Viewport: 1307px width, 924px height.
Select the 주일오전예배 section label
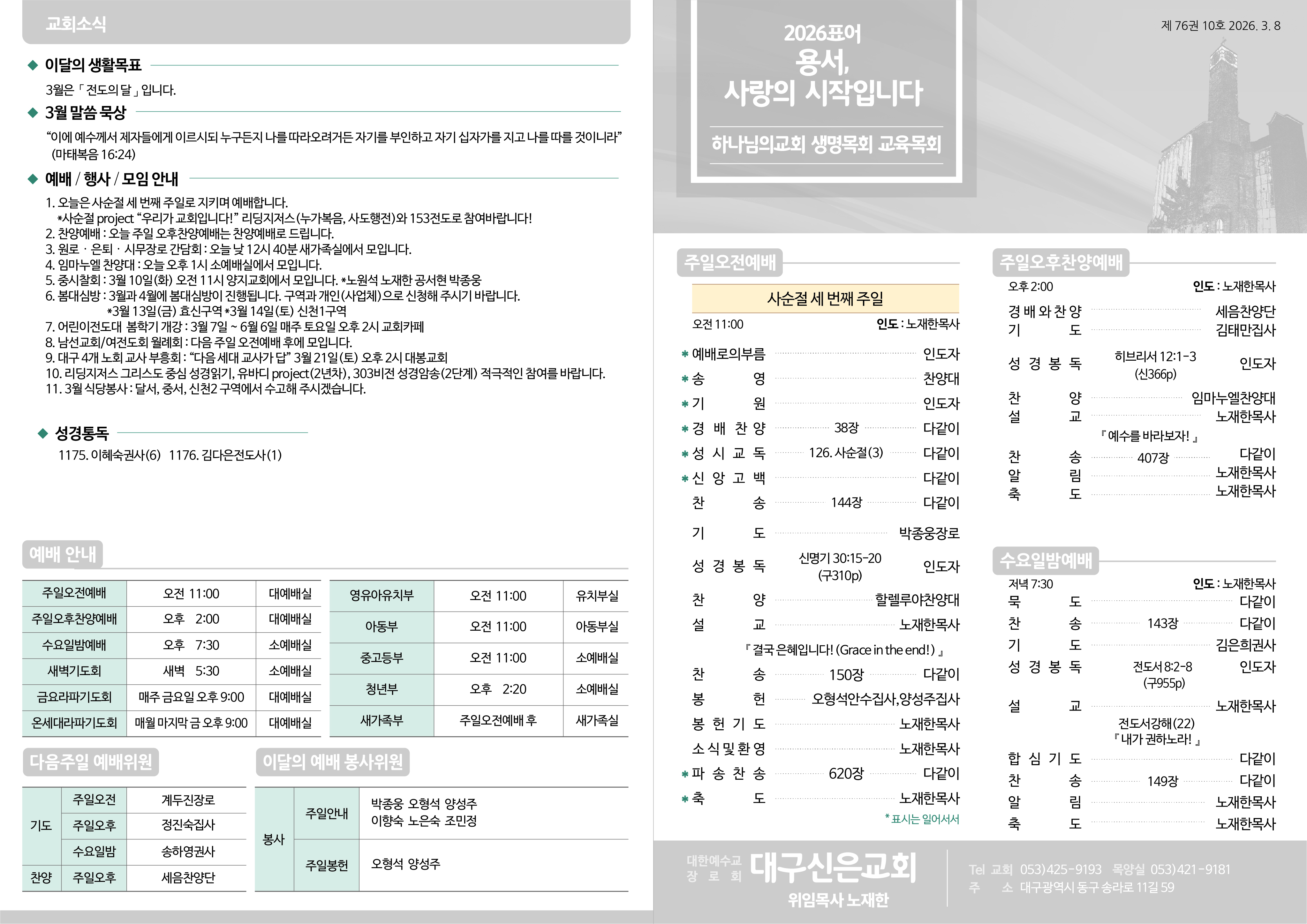tap(730, 262)
